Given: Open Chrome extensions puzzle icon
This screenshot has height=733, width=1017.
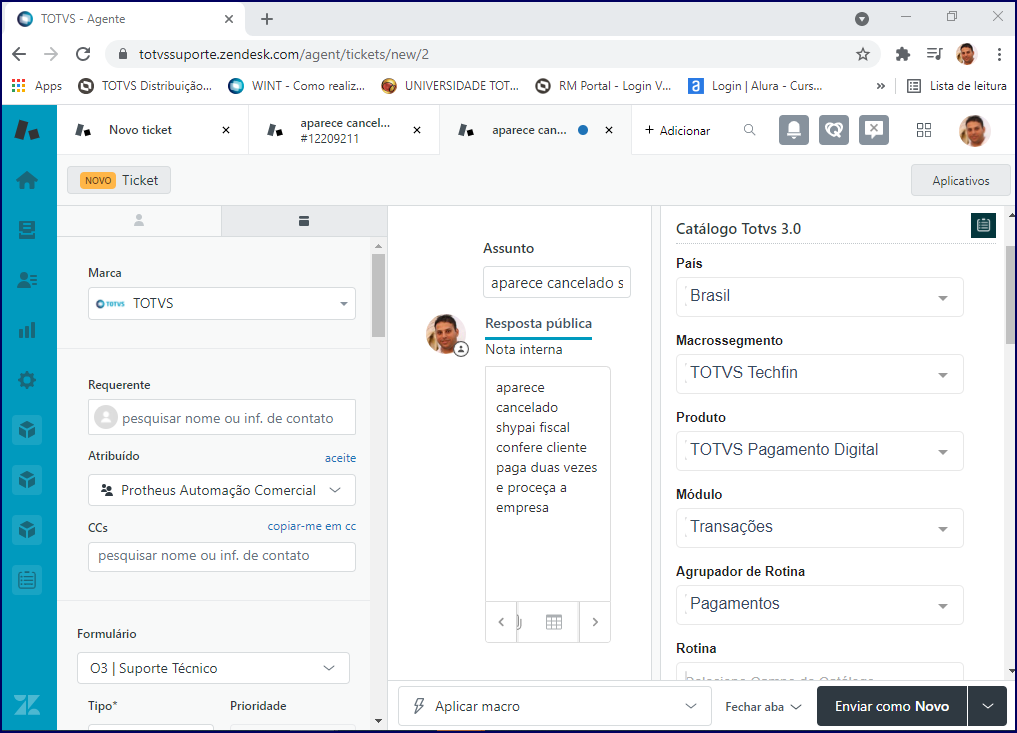Looking at the screenshot, I should [902, 54].
